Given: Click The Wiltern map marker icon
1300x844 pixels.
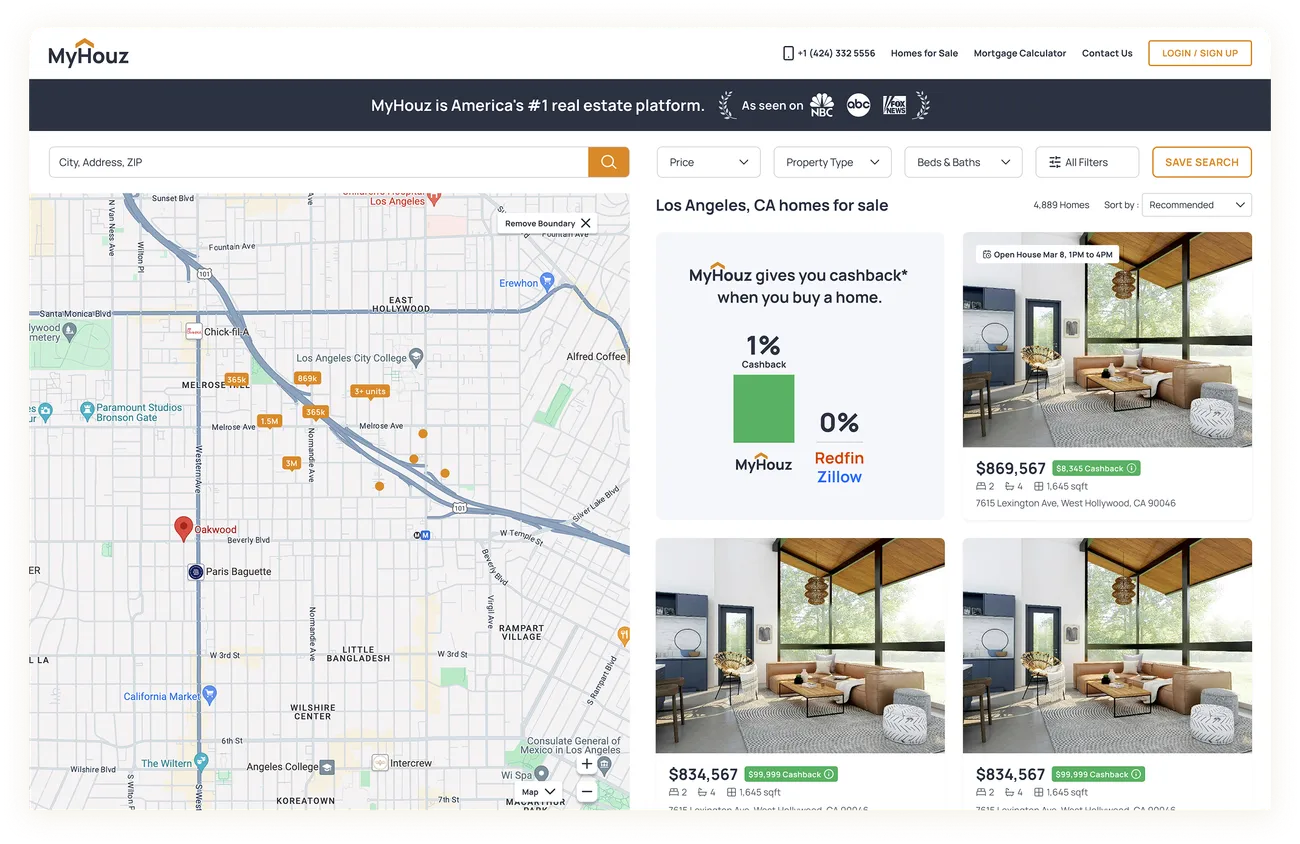Looking at the screenshot, I should point(201,762).
